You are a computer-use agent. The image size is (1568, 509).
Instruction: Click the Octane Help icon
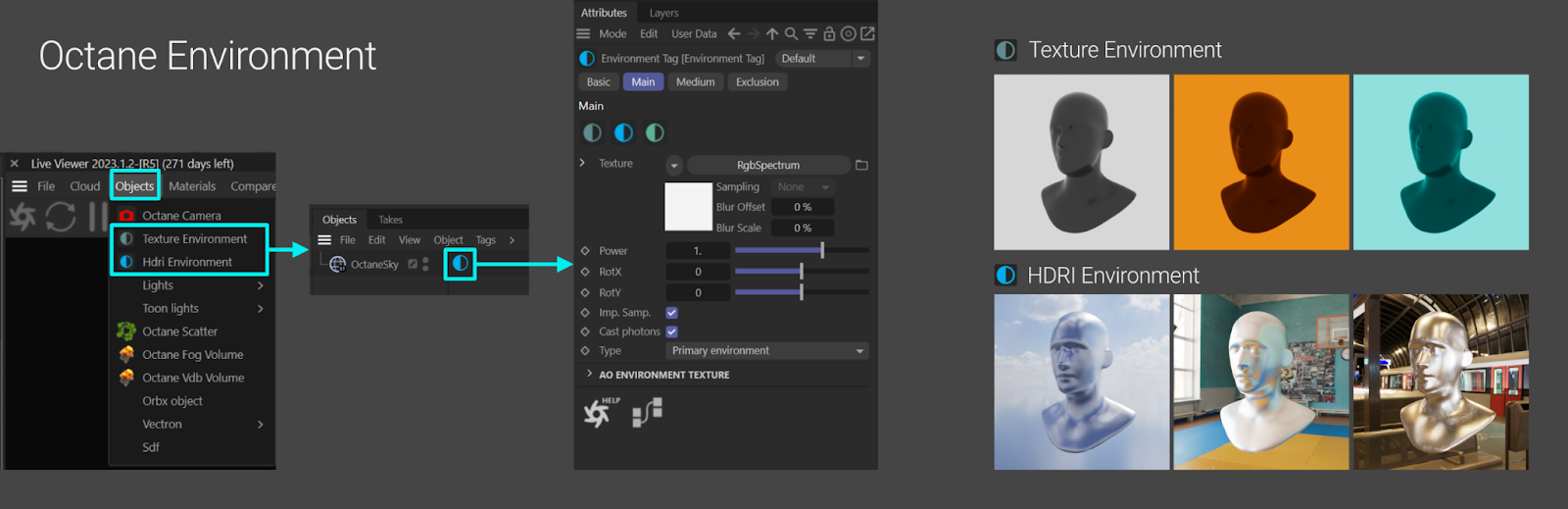point(598,413)
